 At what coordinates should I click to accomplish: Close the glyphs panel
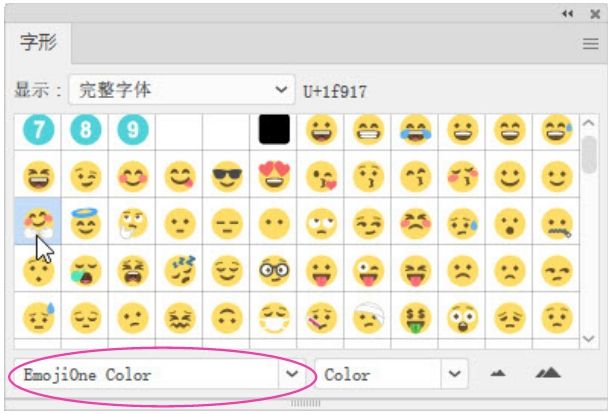click(x=595, y=14)
